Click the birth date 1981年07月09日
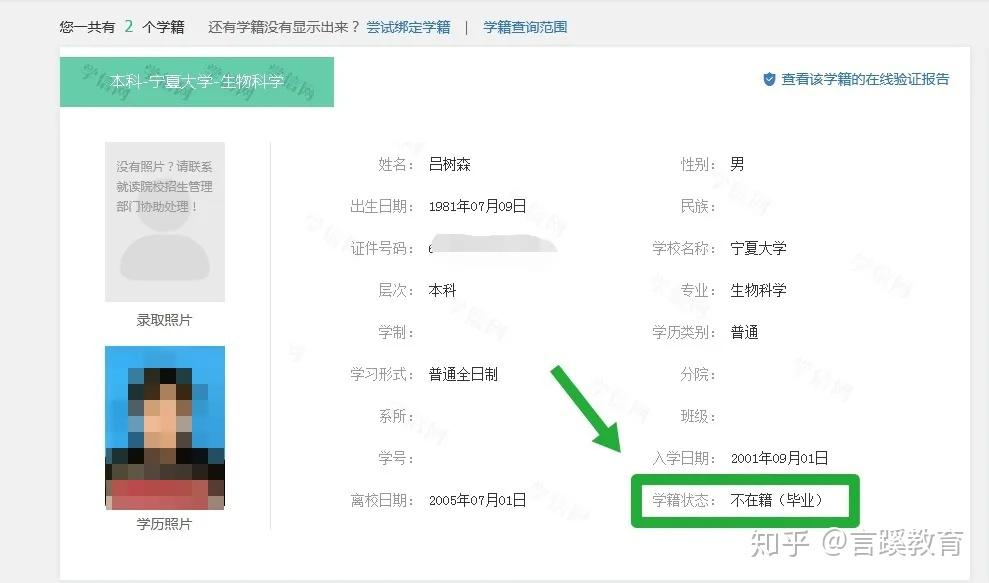This screenshot has width=989, height=583. [477, 206]
